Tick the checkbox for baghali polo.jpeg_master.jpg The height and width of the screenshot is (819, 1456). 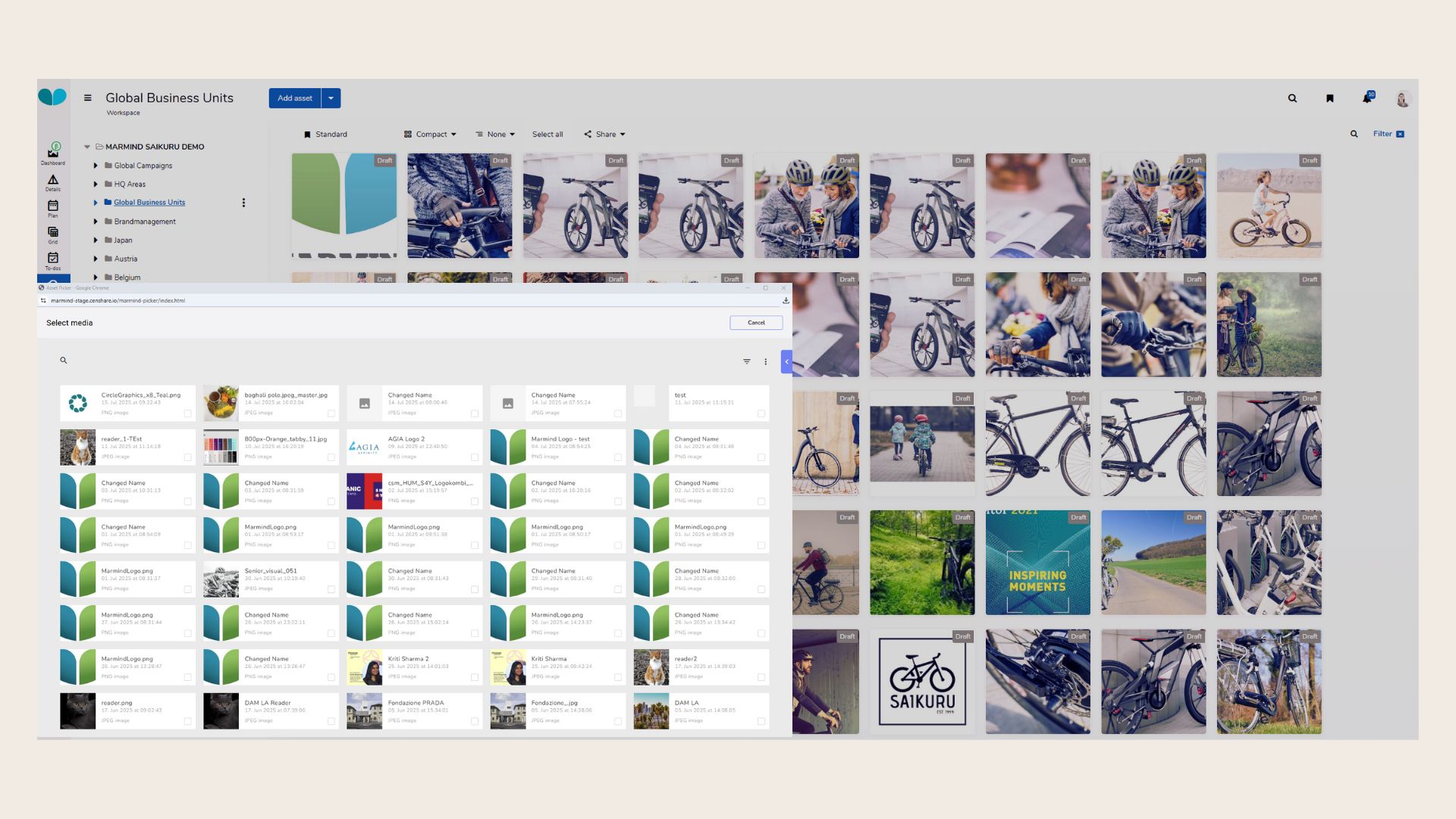point(331,413)
